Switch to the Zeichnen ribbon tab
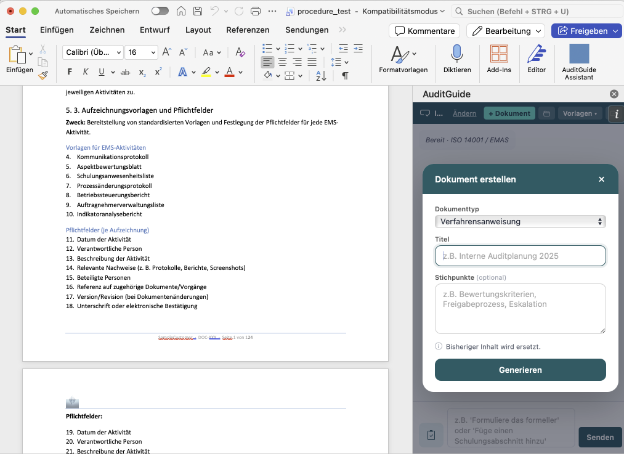 (x=107, y=30)
